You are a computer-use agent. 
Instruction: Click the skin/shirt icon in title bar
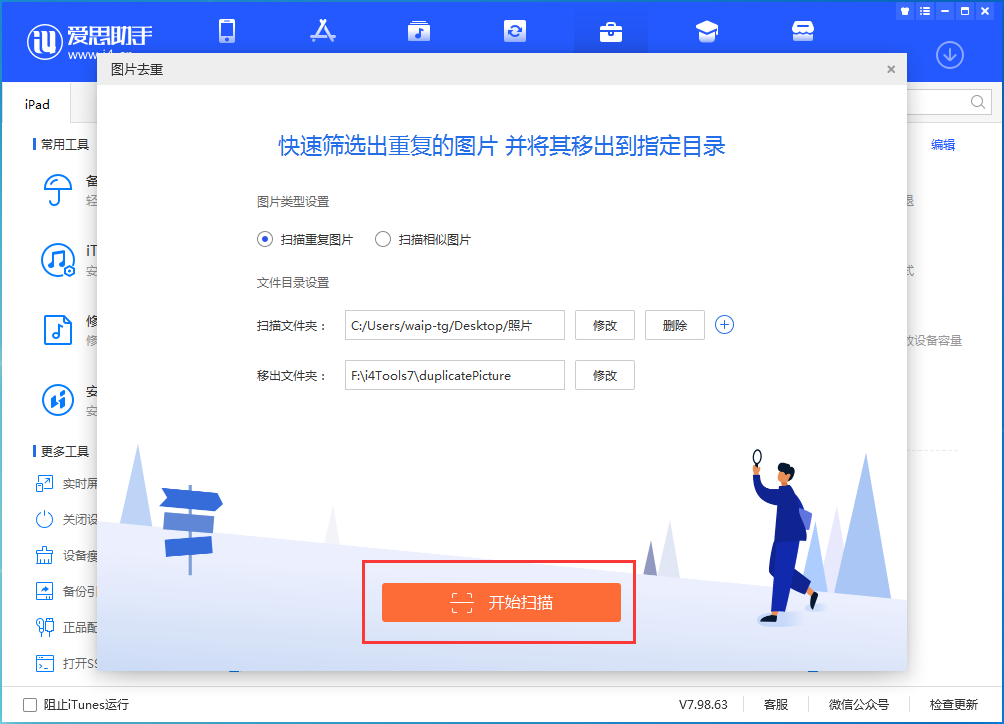pyautogui.click(x=905, y=11)
